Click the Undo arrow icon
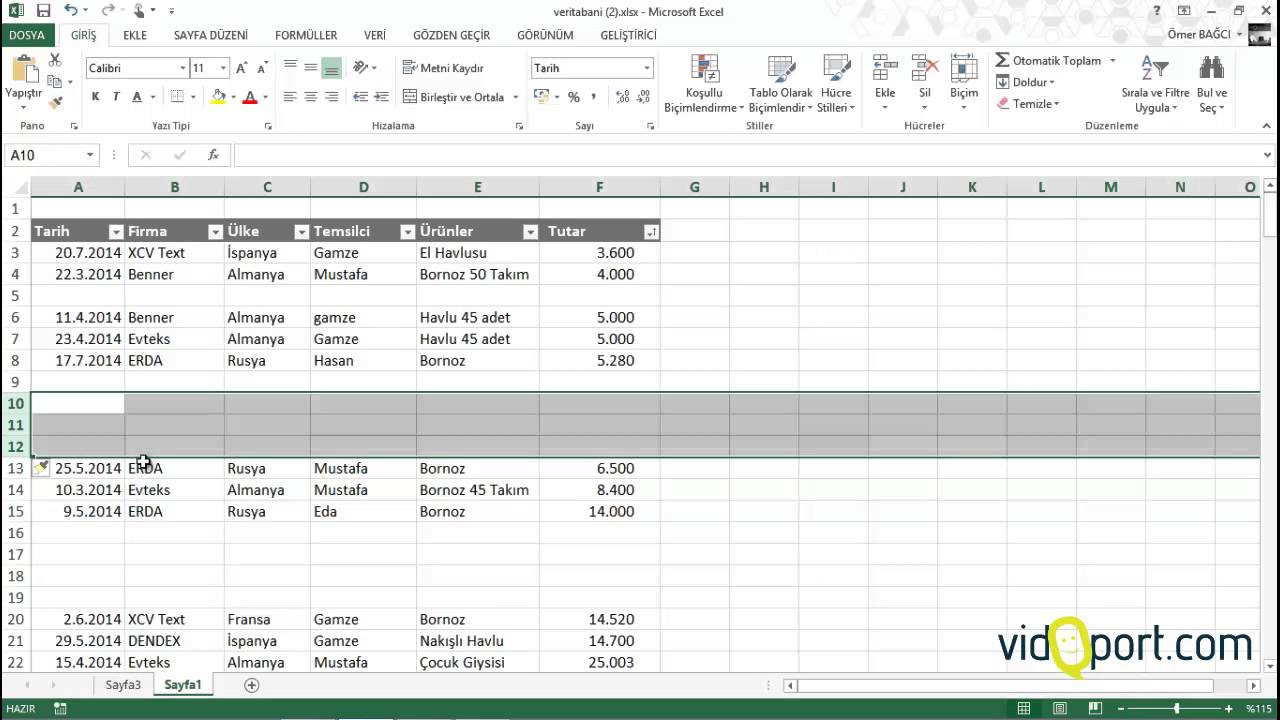Viewport: 1280px width, 720px height. click(x=70, y=11)
